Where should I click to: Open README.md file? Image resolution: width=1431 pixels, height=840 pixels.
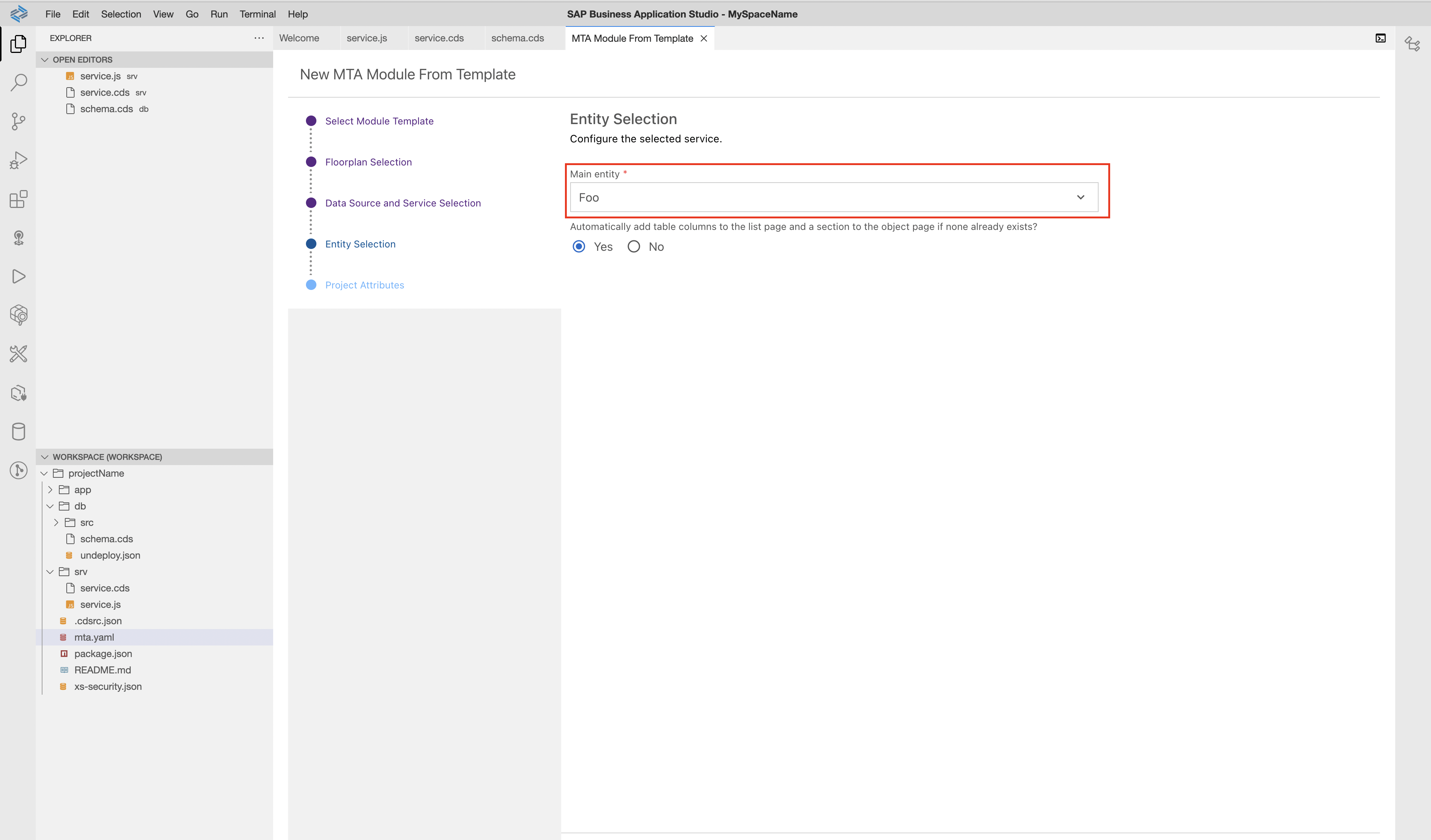(x=154, y=670)
